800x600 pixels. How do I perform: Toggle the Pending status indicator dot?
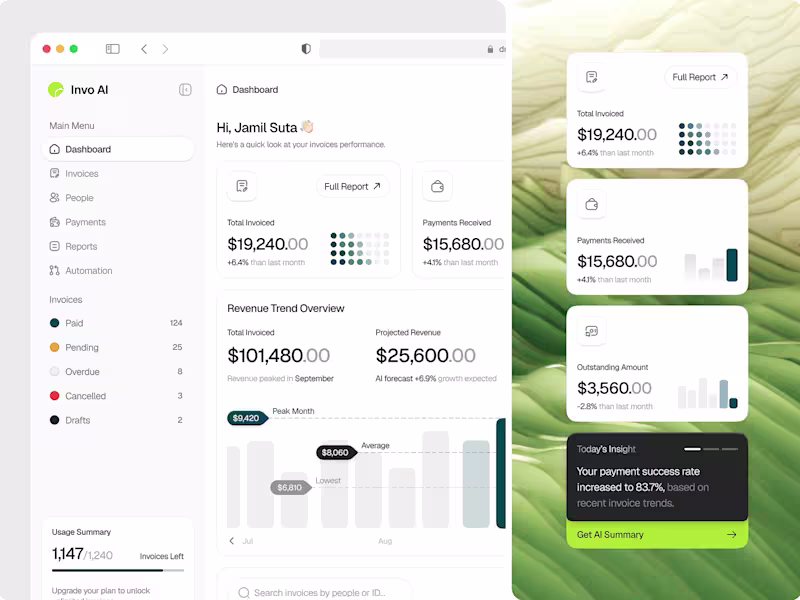pyautogui.click(x=52, y=347)
